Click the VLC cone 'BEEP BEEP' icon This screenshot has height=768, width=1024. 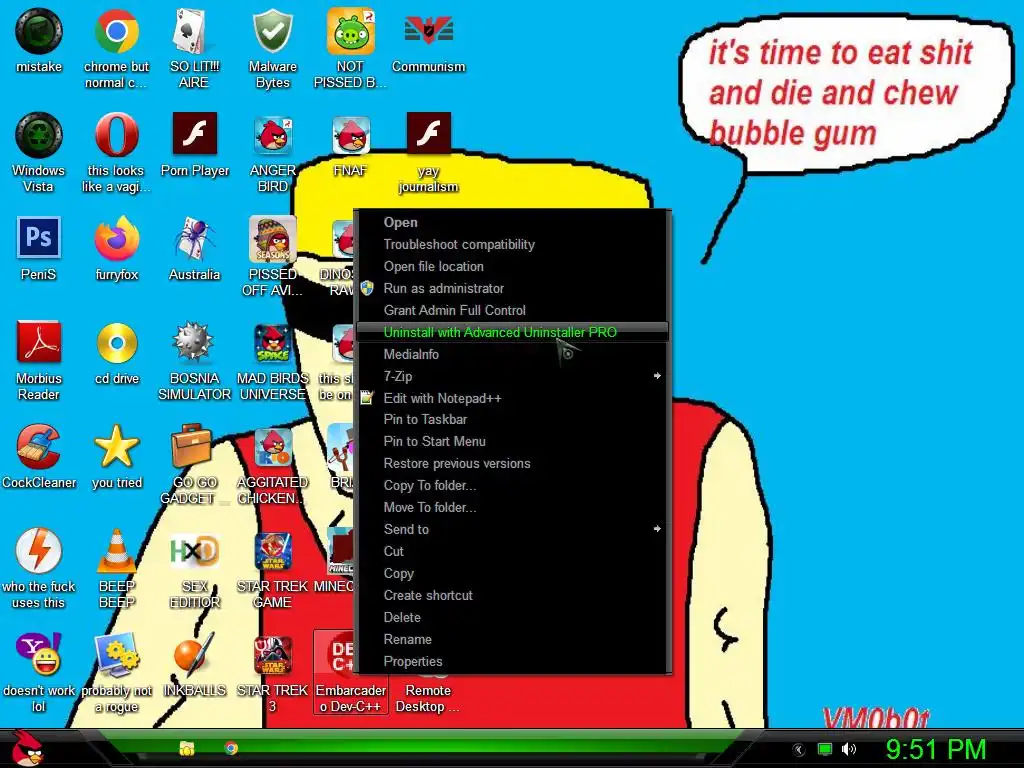point(116,551)
